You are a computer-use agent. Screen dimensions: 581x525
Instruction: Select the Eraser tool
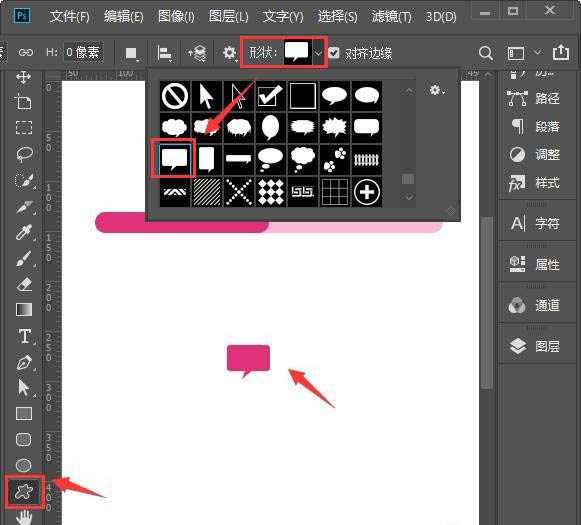pyautogui.click(x=24, y=285)
